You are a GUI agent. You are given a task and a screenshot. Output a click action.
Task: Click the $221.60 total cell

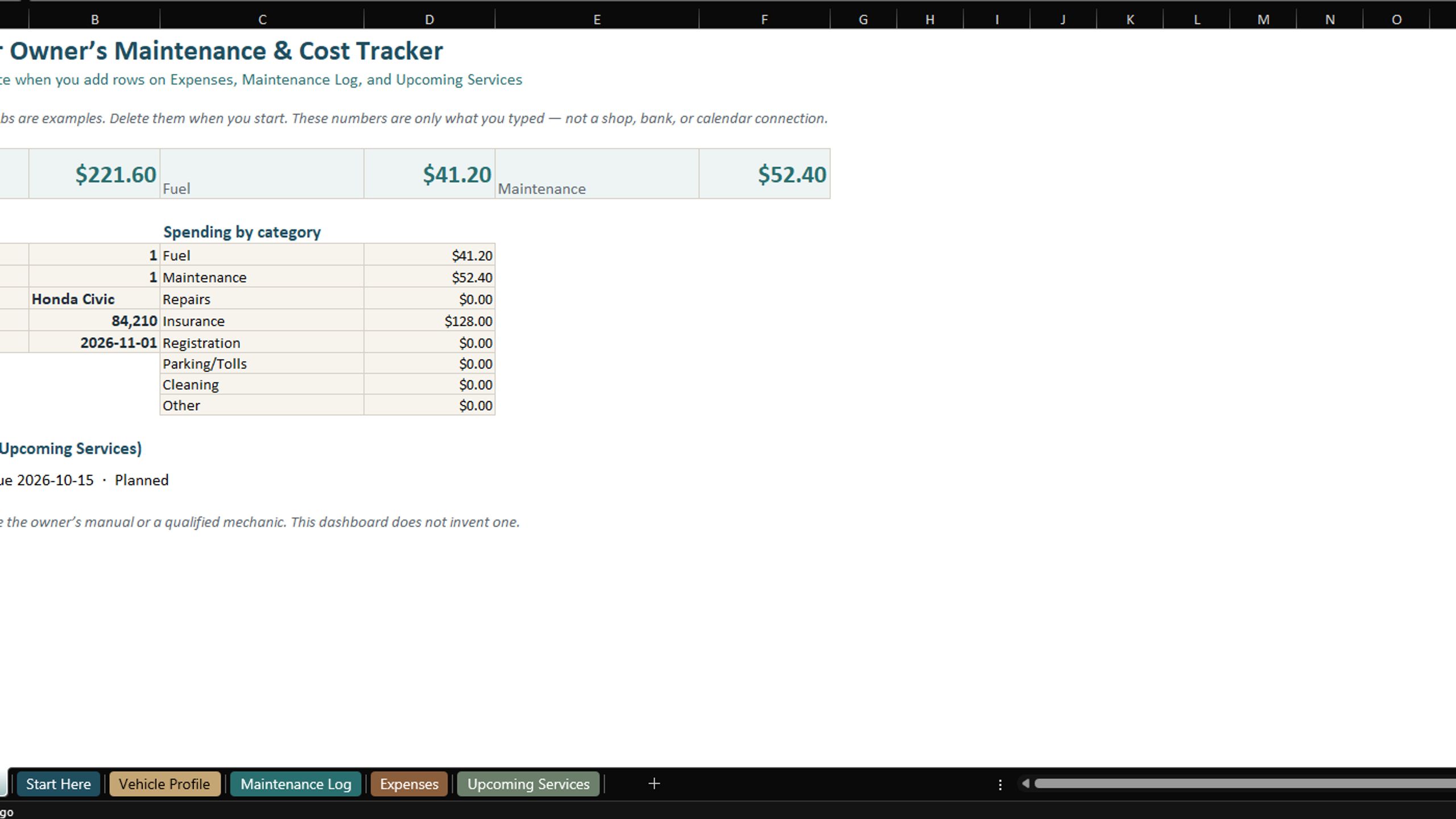[94, 174]
